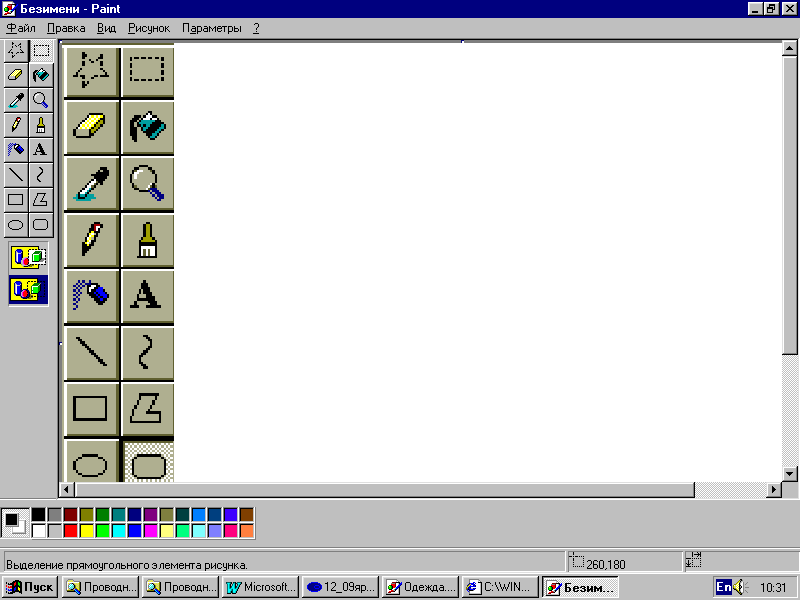Activate the Airbrush spray can in the toolbox
The image size is (800, 600).
[16, 149]
